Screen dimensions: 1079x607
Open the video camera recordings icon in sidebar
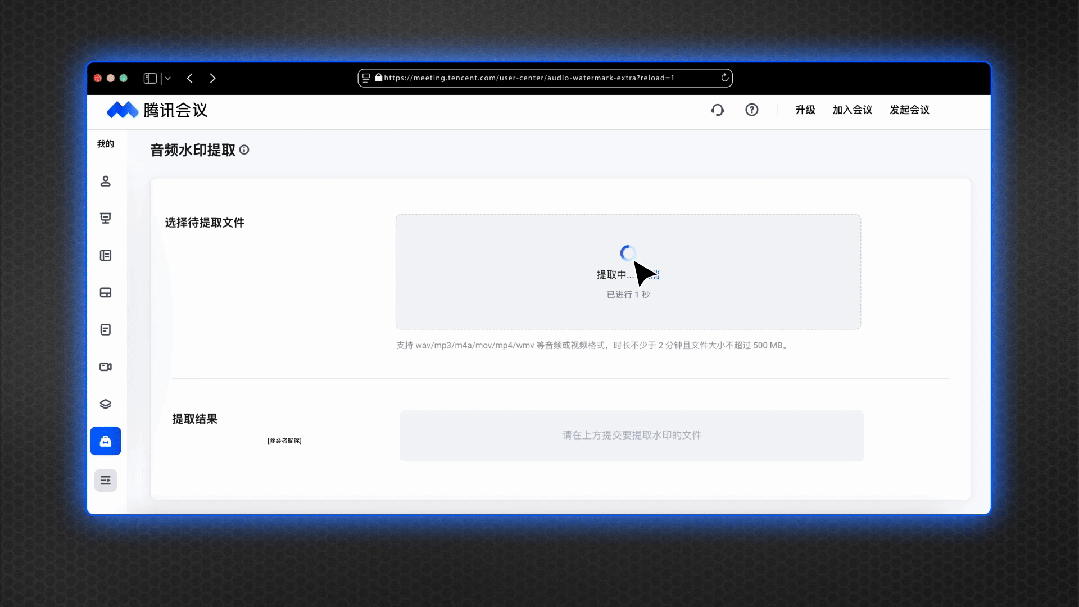click(105, 367)
